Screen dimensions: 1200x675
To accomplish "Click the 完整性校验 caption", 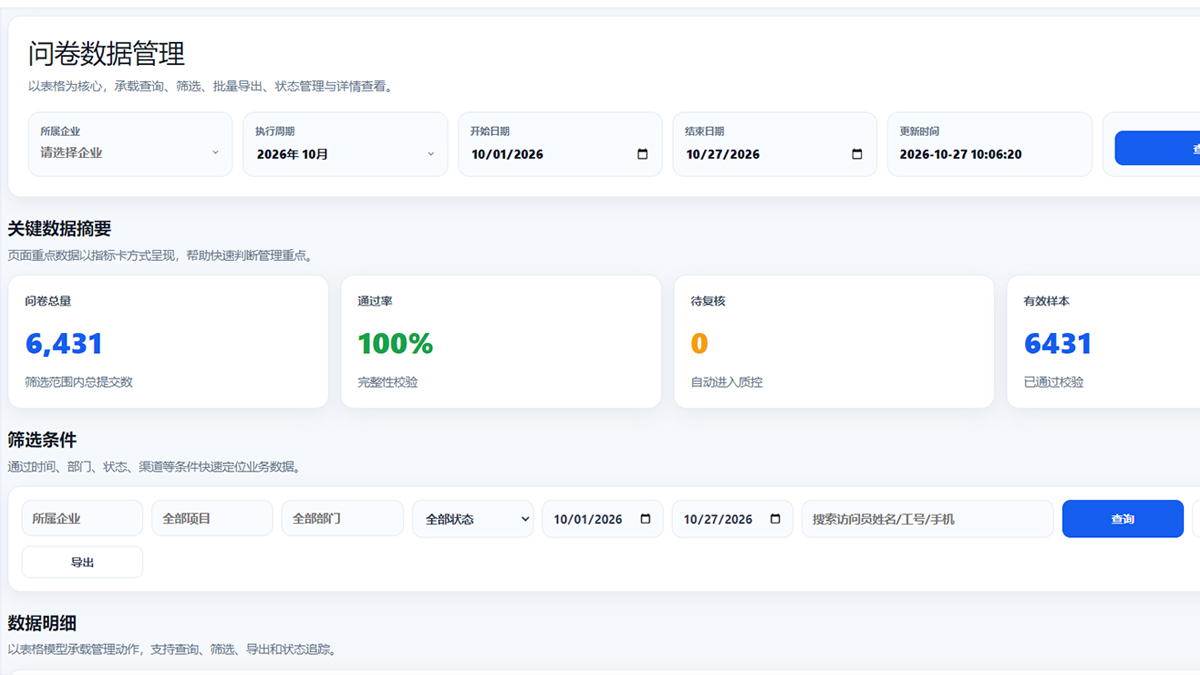I will [388, 382].
